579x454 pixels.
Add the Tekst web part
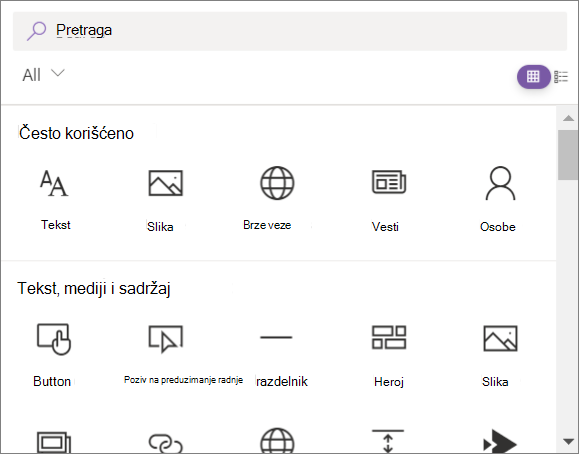click(55, 199)
